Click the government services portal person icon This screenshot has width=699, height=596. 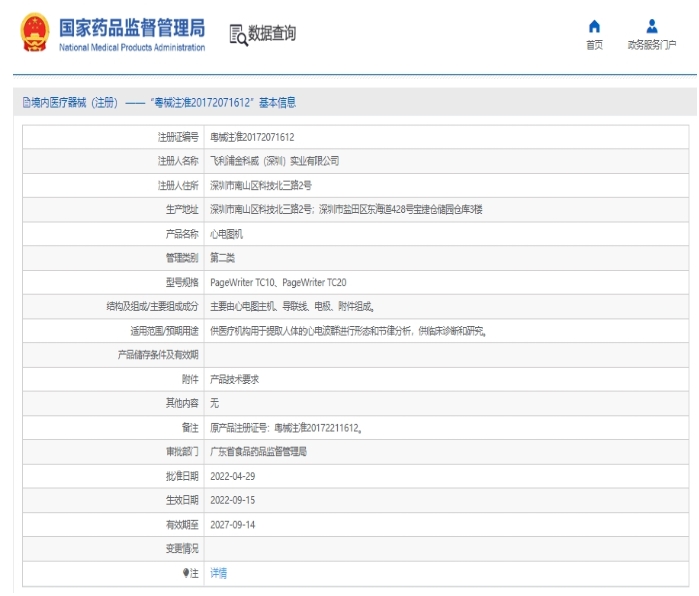[x=652, y=26]
